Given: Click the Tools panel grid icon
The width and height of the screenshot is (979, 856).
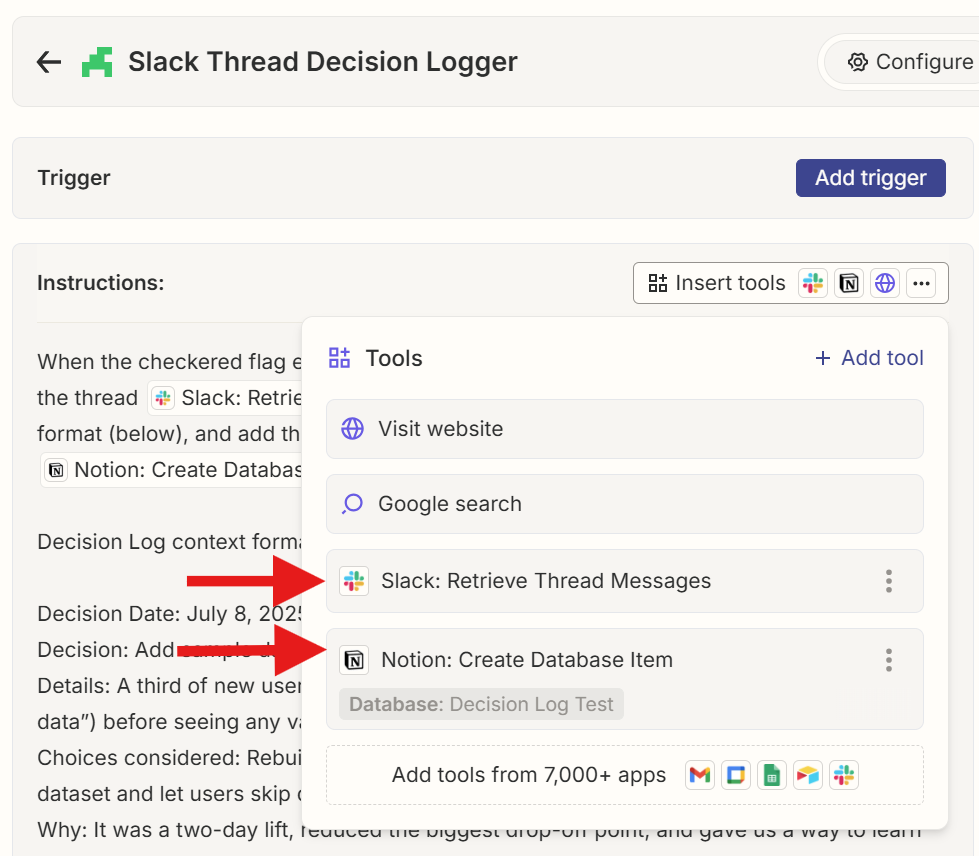Looking at the screenshot, I should [340, 358].
